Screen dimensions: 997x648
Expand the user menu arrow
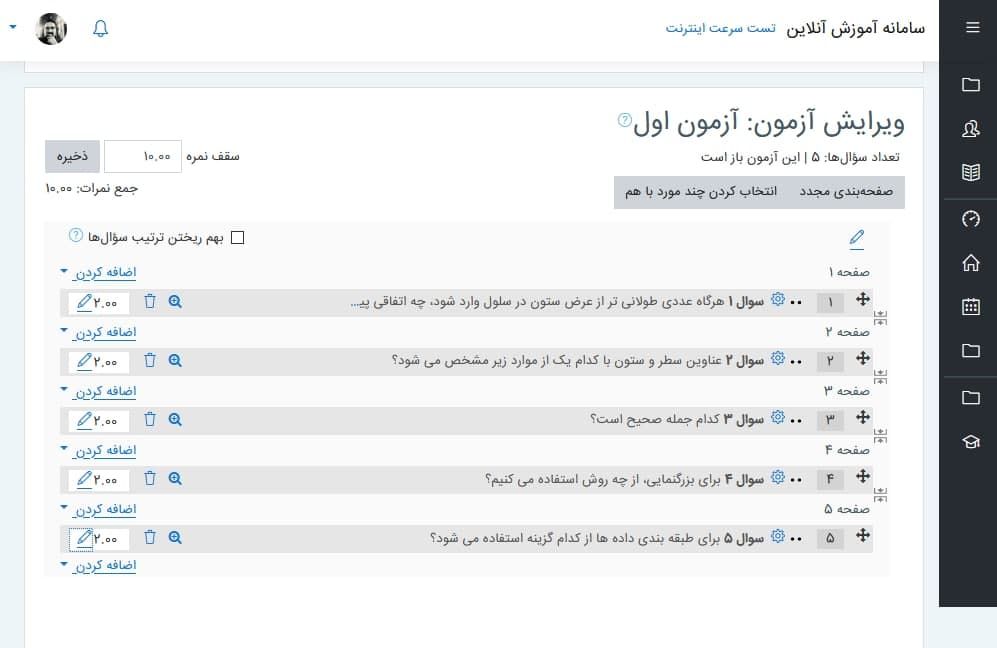(13, 27)
